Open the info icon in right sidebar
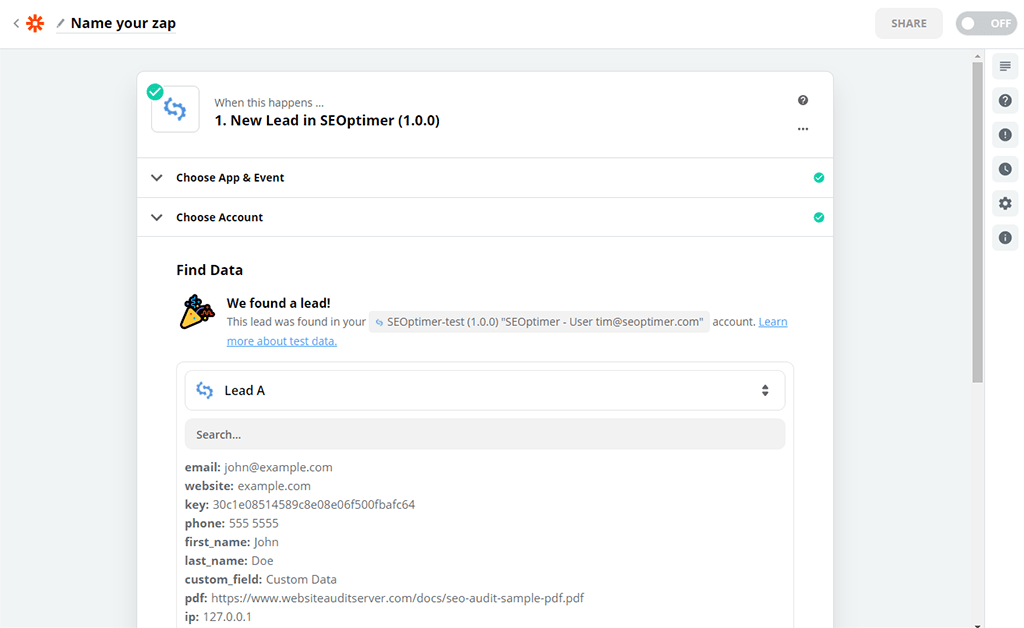 click(x=1005, y=238)
